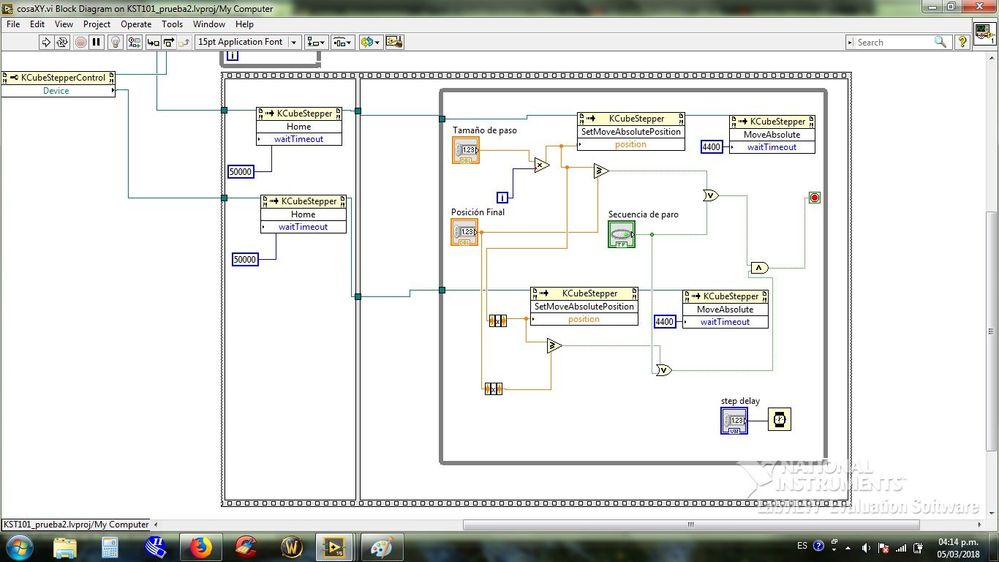Click the Run arrow toolbar button
The image size is (999, 562).
46,42
